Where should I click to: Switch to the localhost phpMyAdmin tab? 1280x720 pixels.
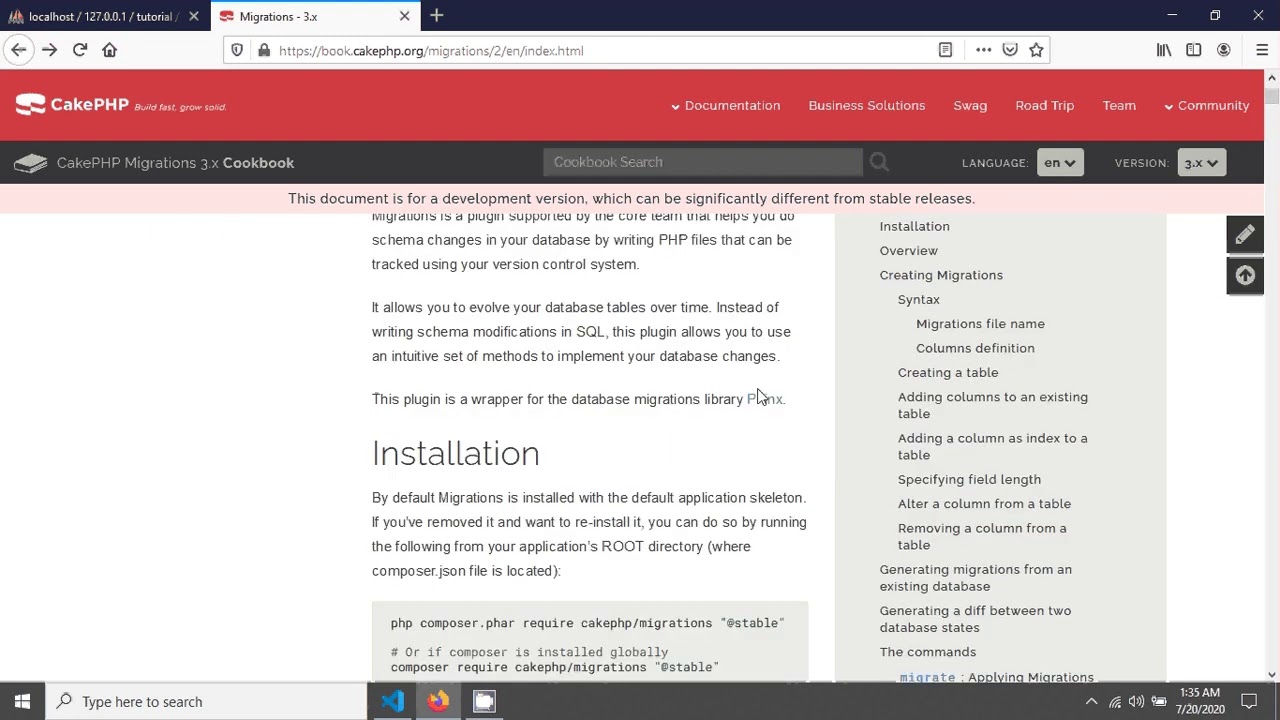(105, 16)
